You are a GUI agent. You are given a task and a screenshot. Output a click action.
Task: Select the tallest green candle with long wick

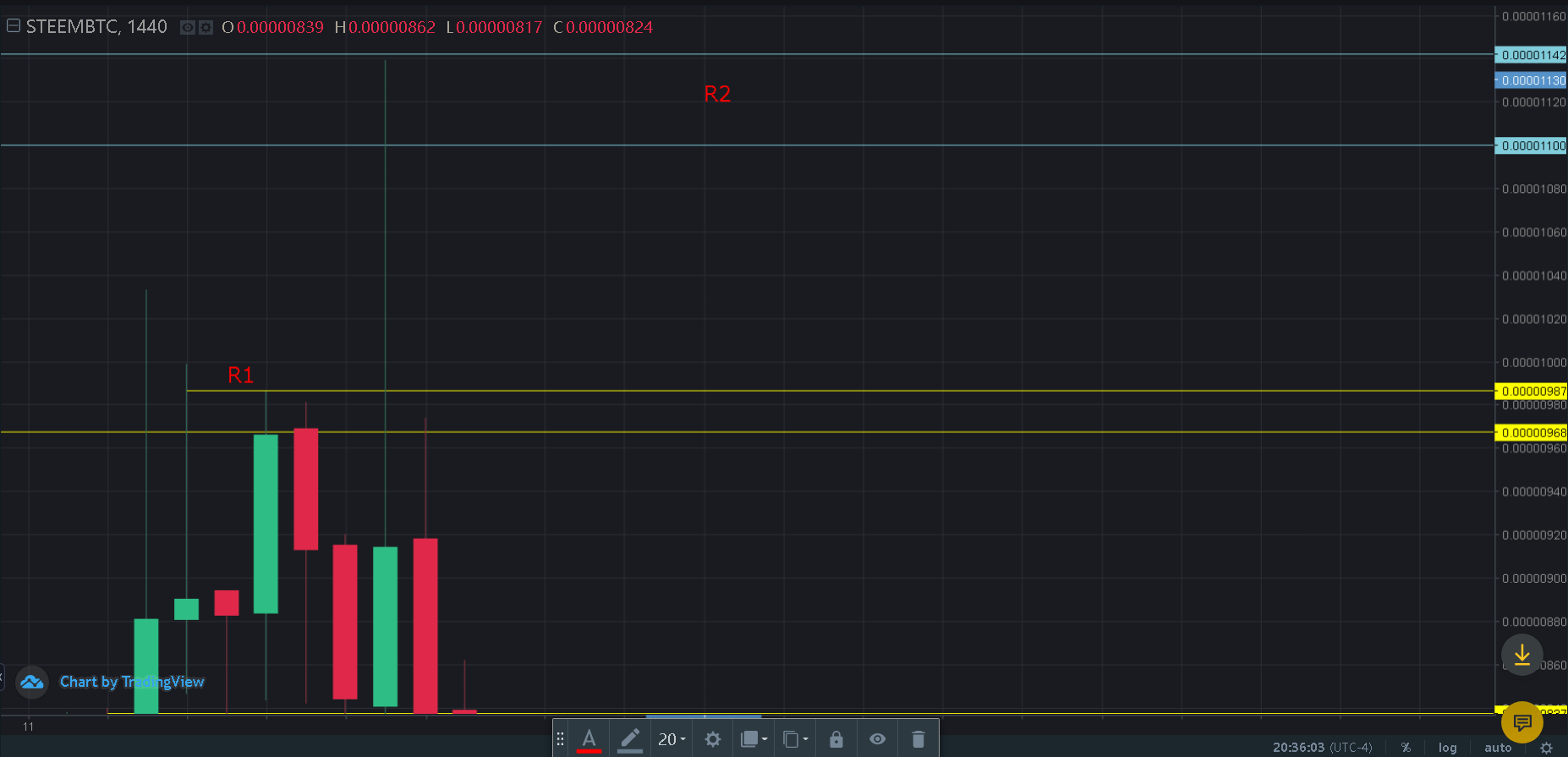coord(385,626)
